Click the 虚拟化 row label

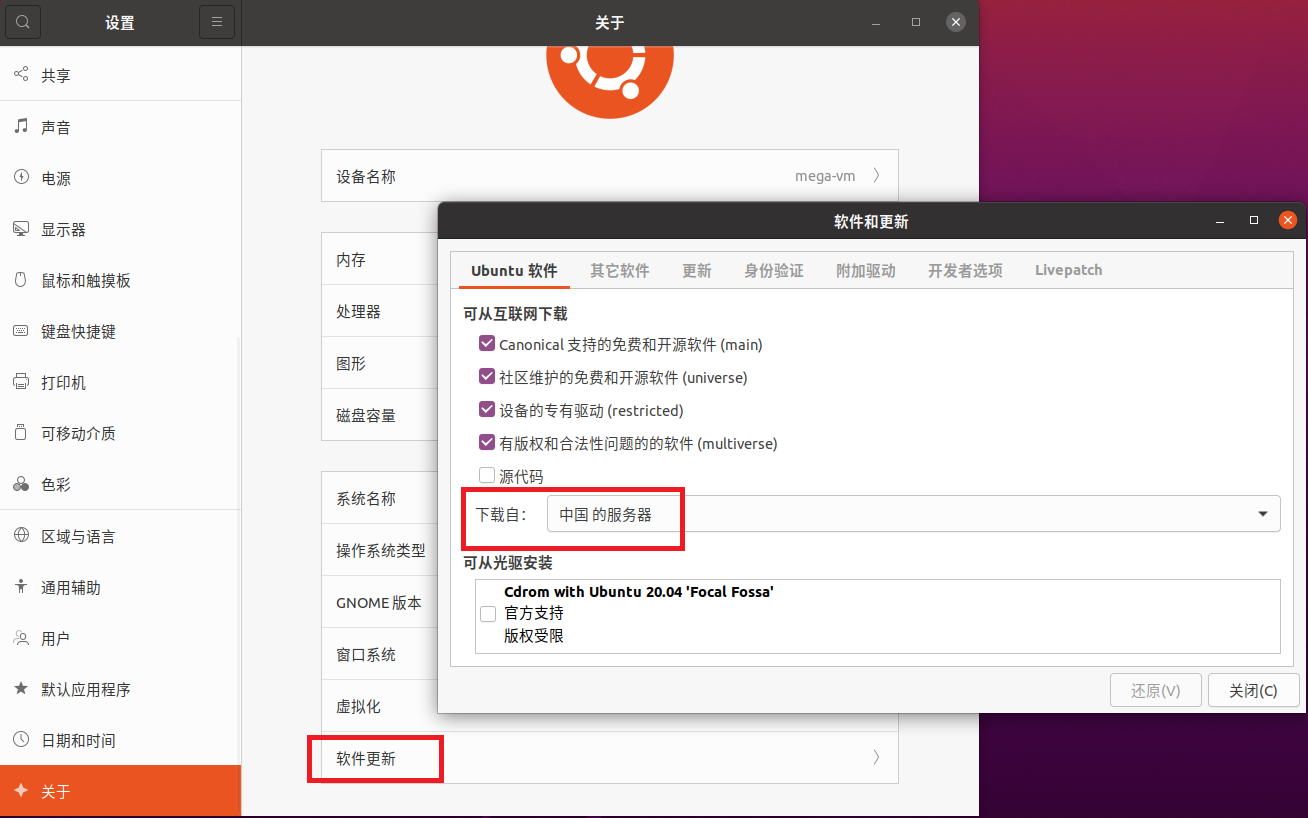358,706
